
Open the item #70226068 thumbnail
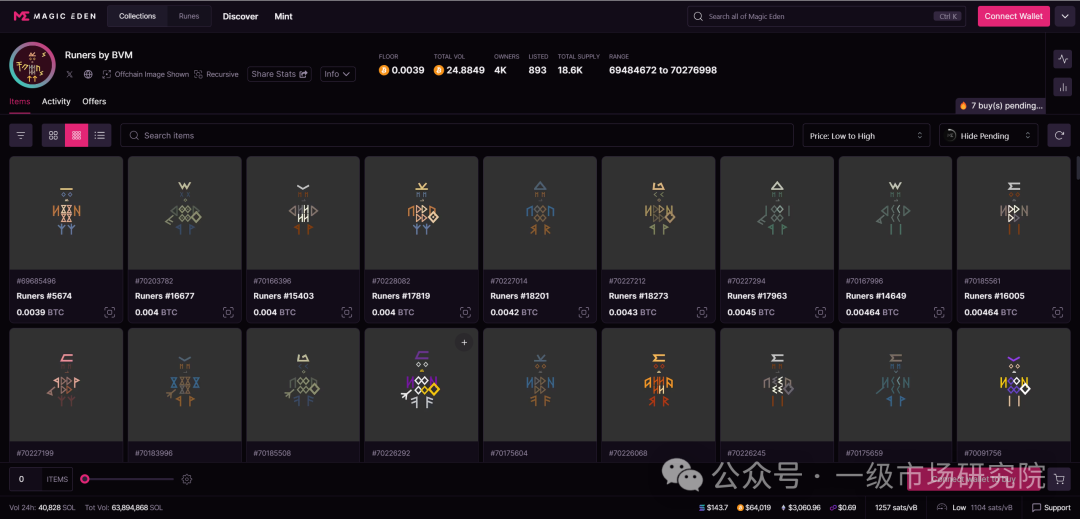pos(658,385)
